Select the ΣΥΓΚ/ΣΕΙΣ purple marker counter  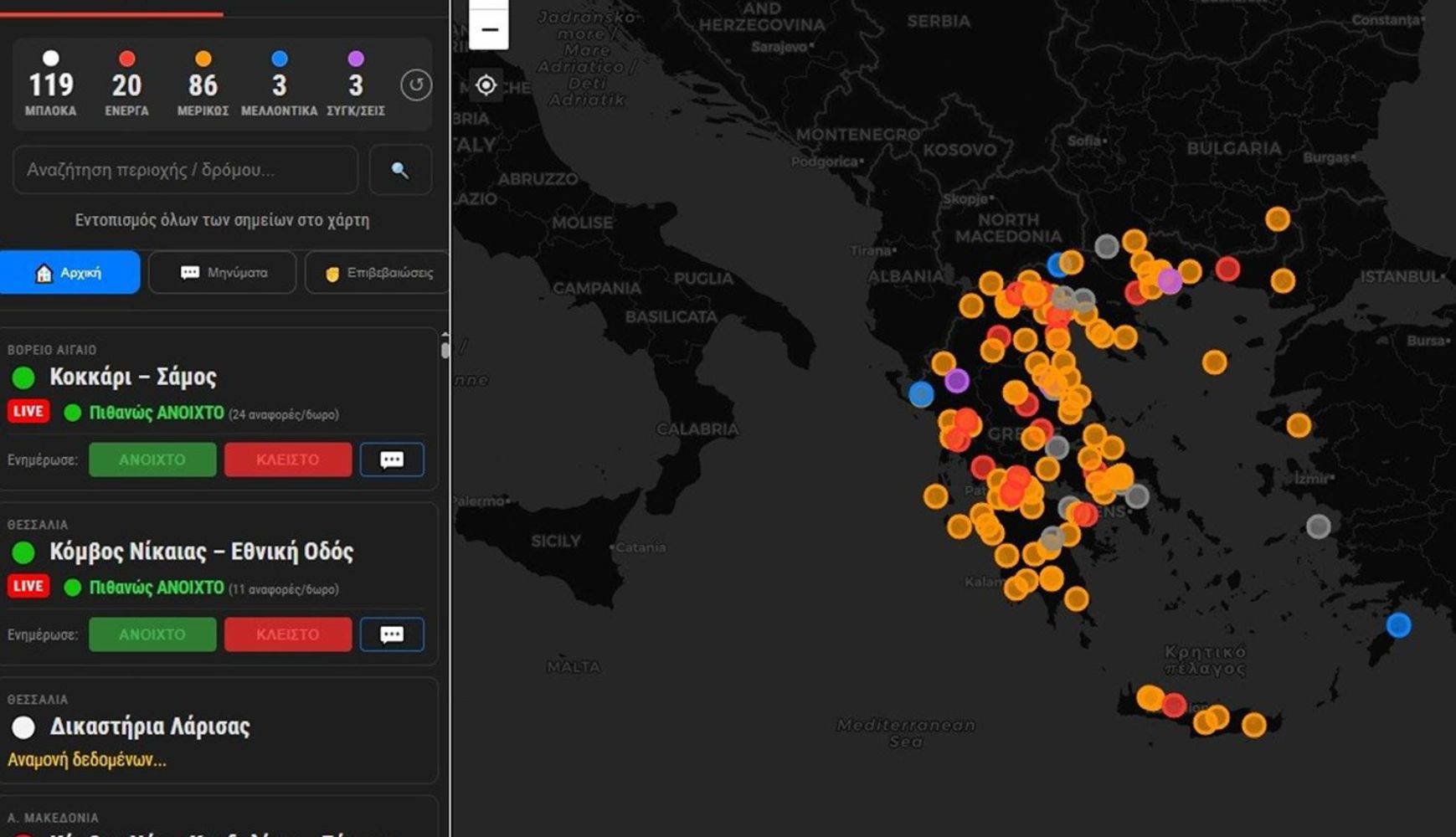tap(355, 59)
